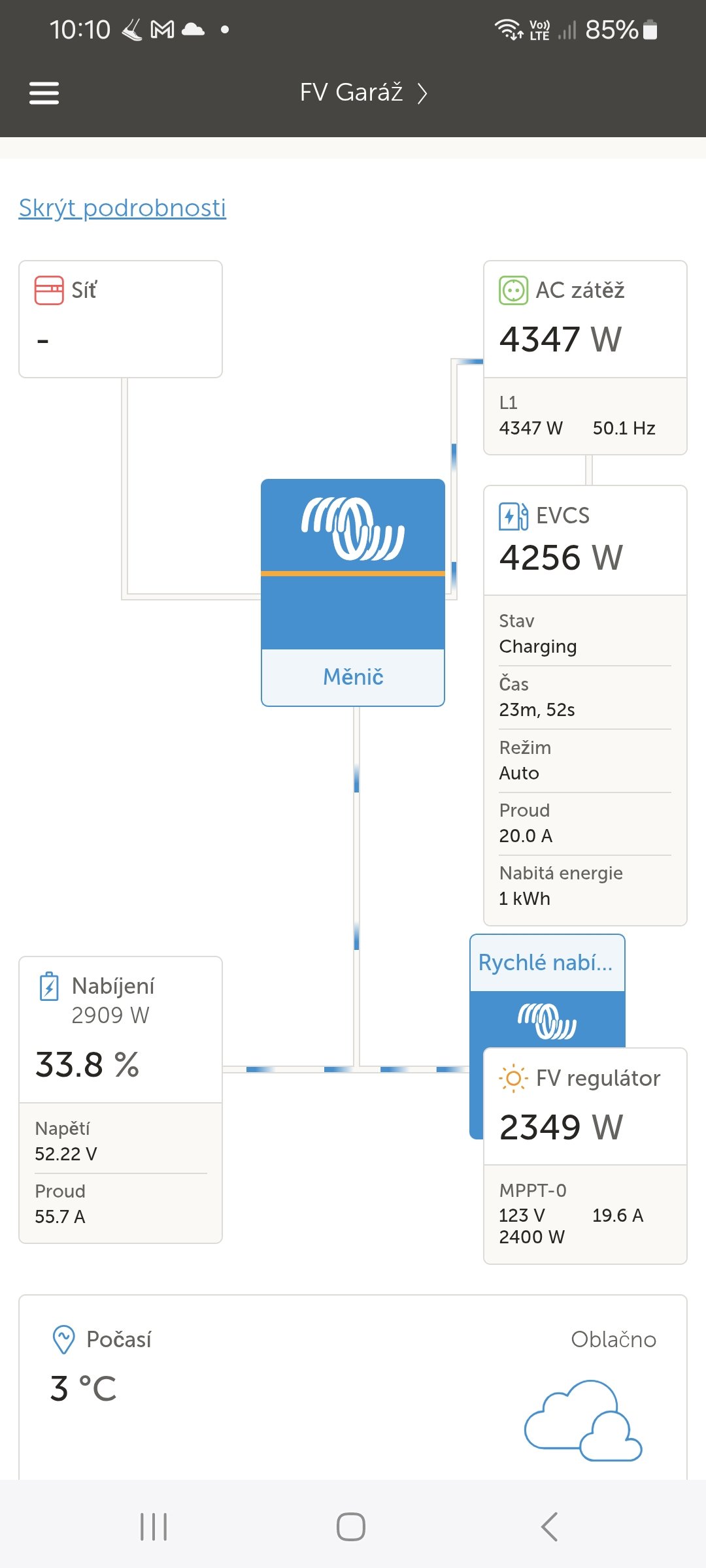Image resolution: width=706 pixels, height=1568 pixels.
Task: Open the hamburger menu
Action: pyautogui.click(x=44, y=93)
